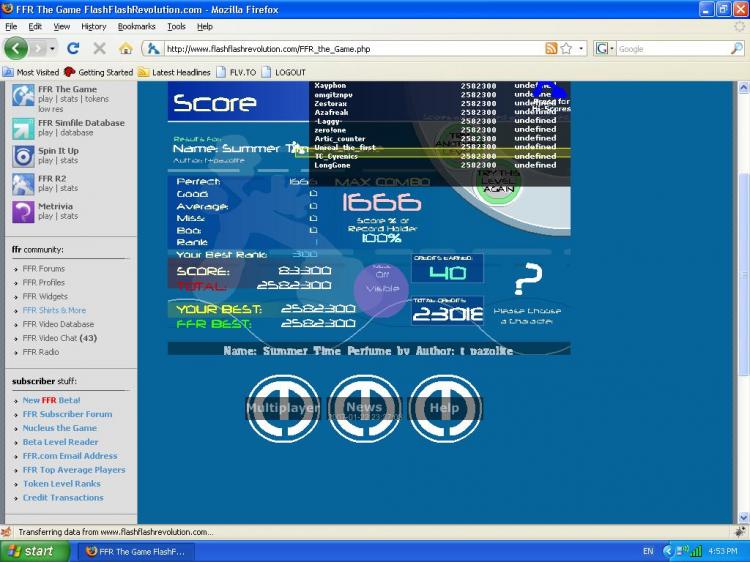The height and width of the screenshot is (562, 750).
Task: Open the Edit menu
Action: coord(35,26)
